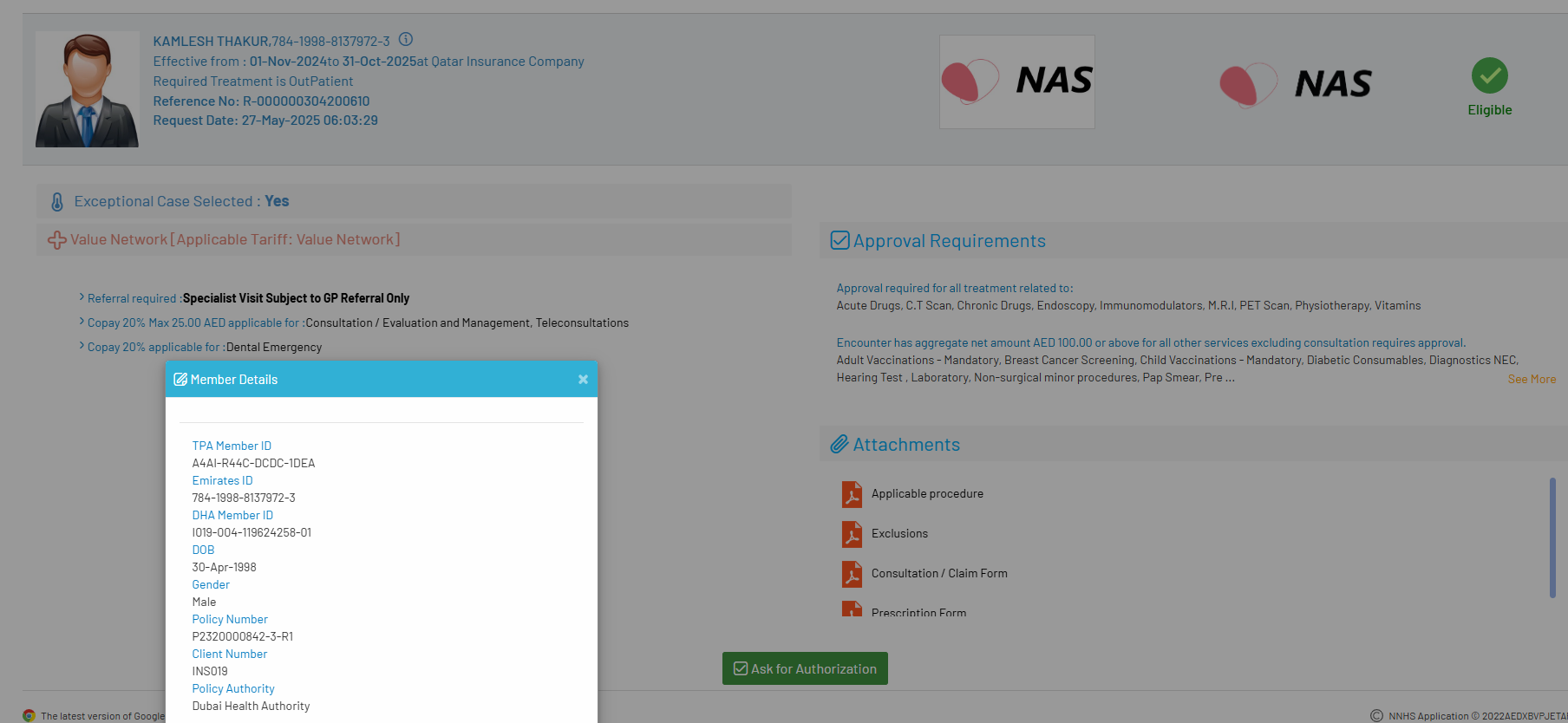1568x723 pixels.
Task: Click the green Eligible checkmark icon
Action: [1489, 76]
